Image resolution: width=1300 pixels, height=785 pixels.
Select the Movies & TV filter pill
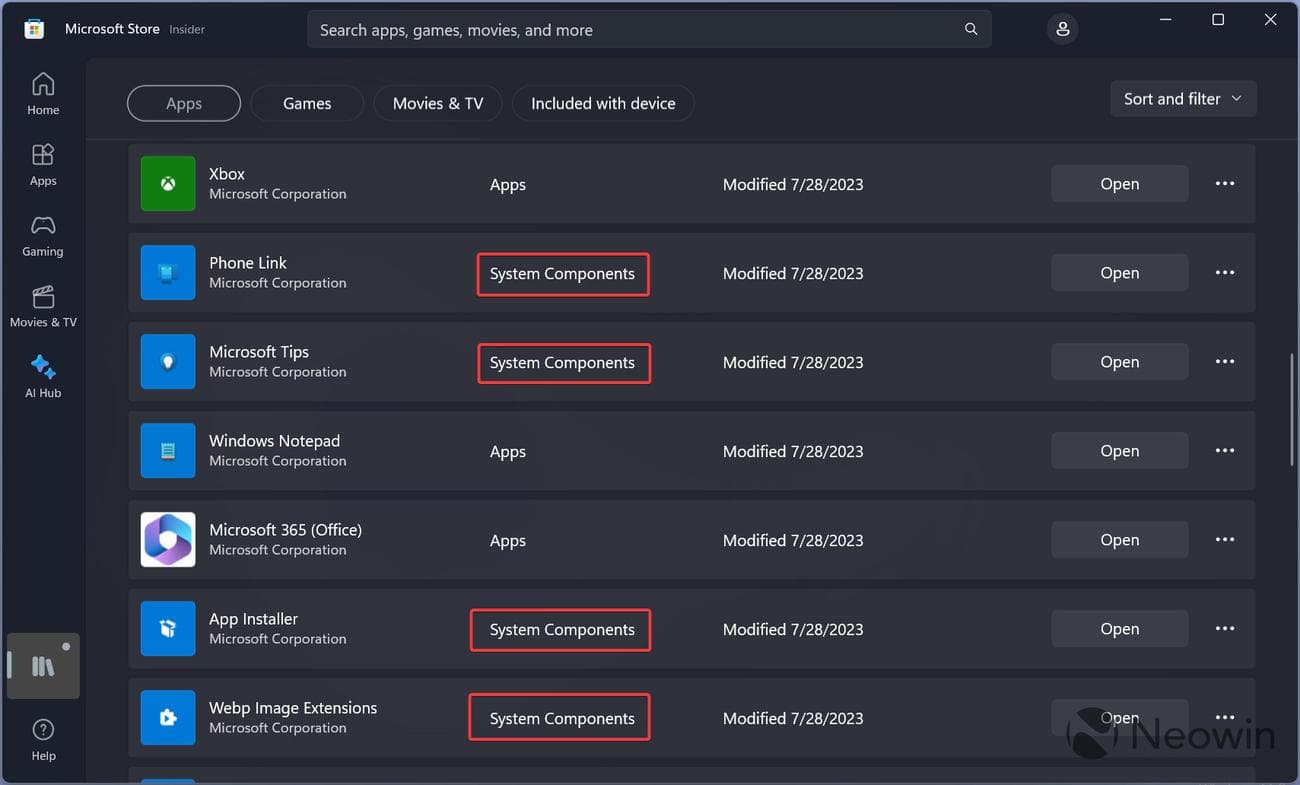438,103
